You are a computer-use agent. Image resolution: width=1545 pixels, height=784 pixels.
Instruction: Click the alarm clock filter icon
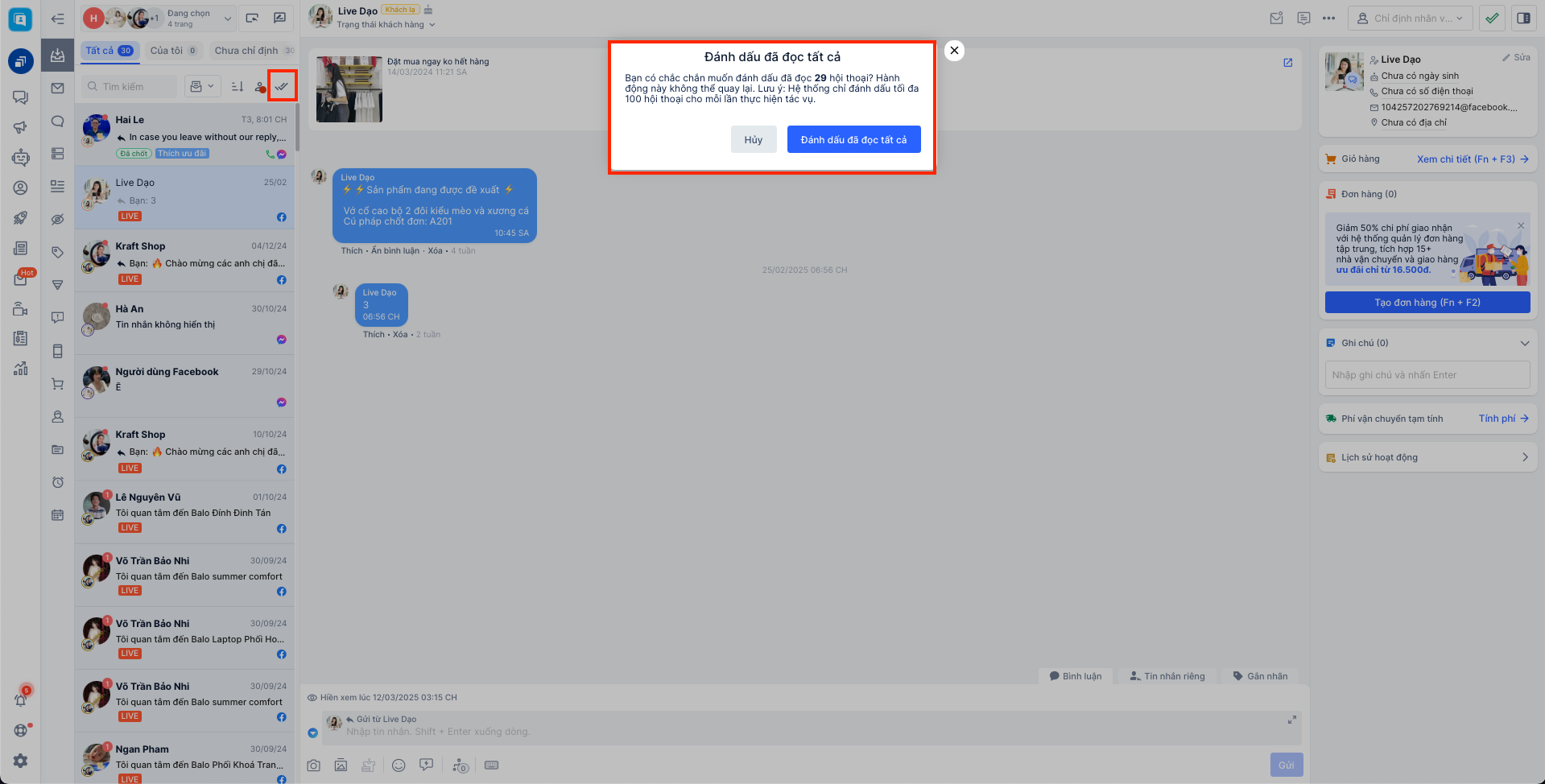[57, 482]
